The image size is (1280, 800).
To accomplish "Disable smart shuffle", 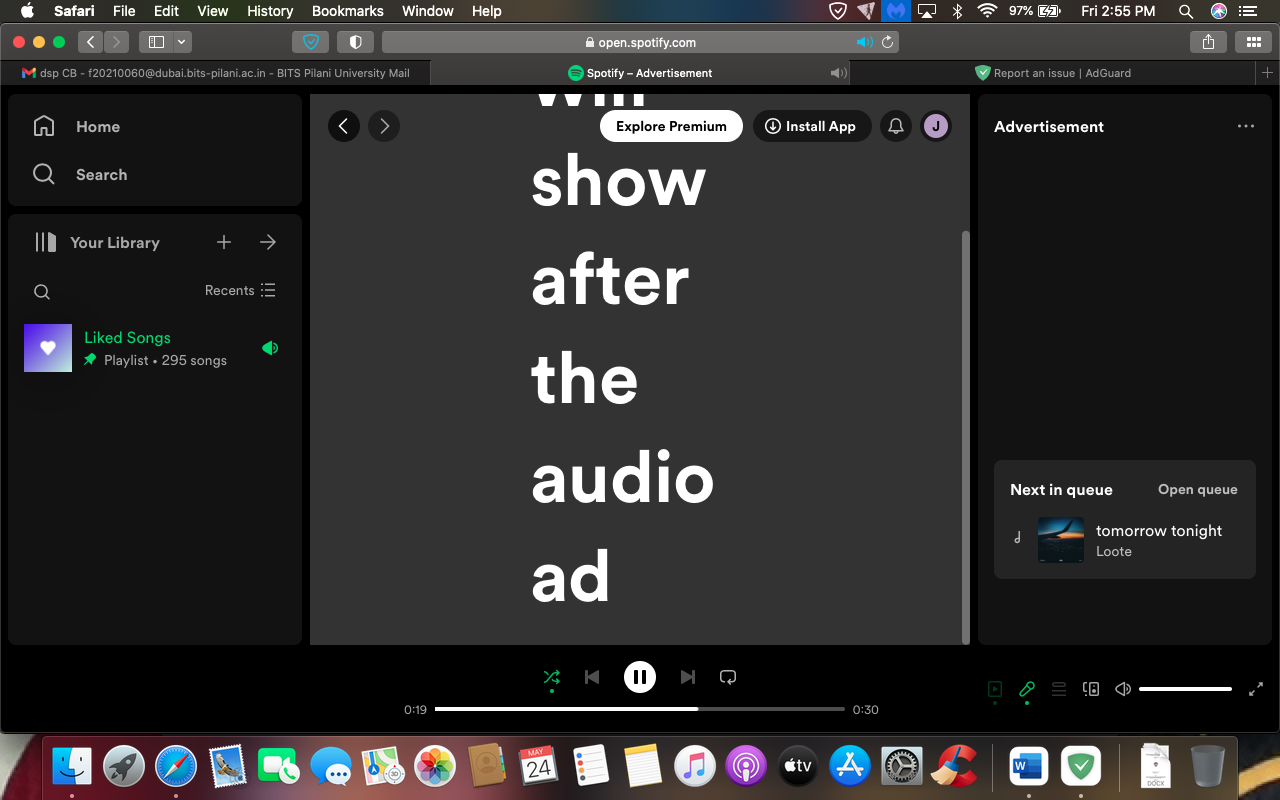I will (551, 677).
